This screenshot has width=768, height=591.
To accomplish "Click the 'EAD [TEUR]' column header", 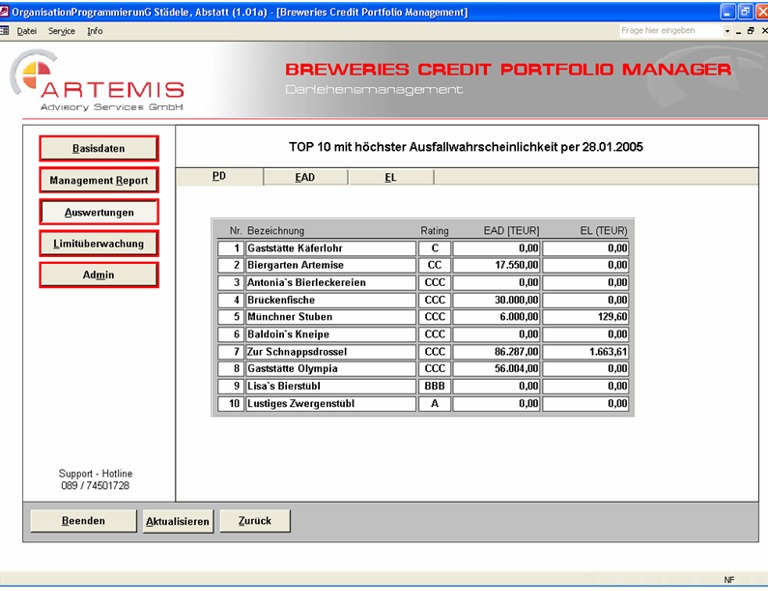I will pyautogui.click(x=511, y=231).
